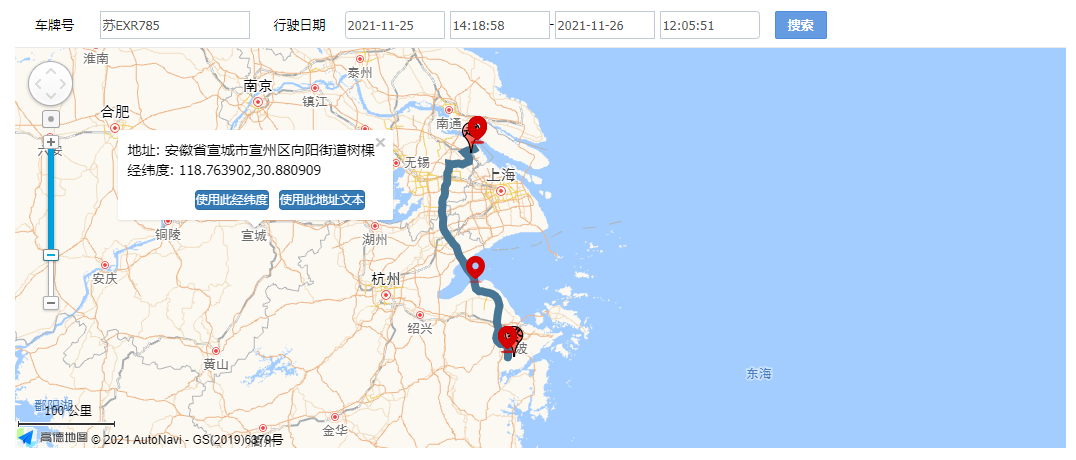Click the 铜陵 city label
The width and height of the screenshot is (1076, 460).
pos(167,235)
